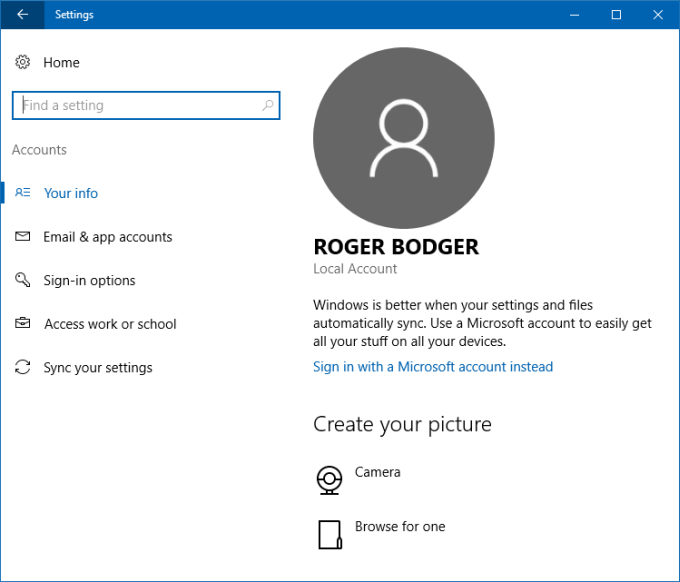Select Access work or school

point(110,324)
